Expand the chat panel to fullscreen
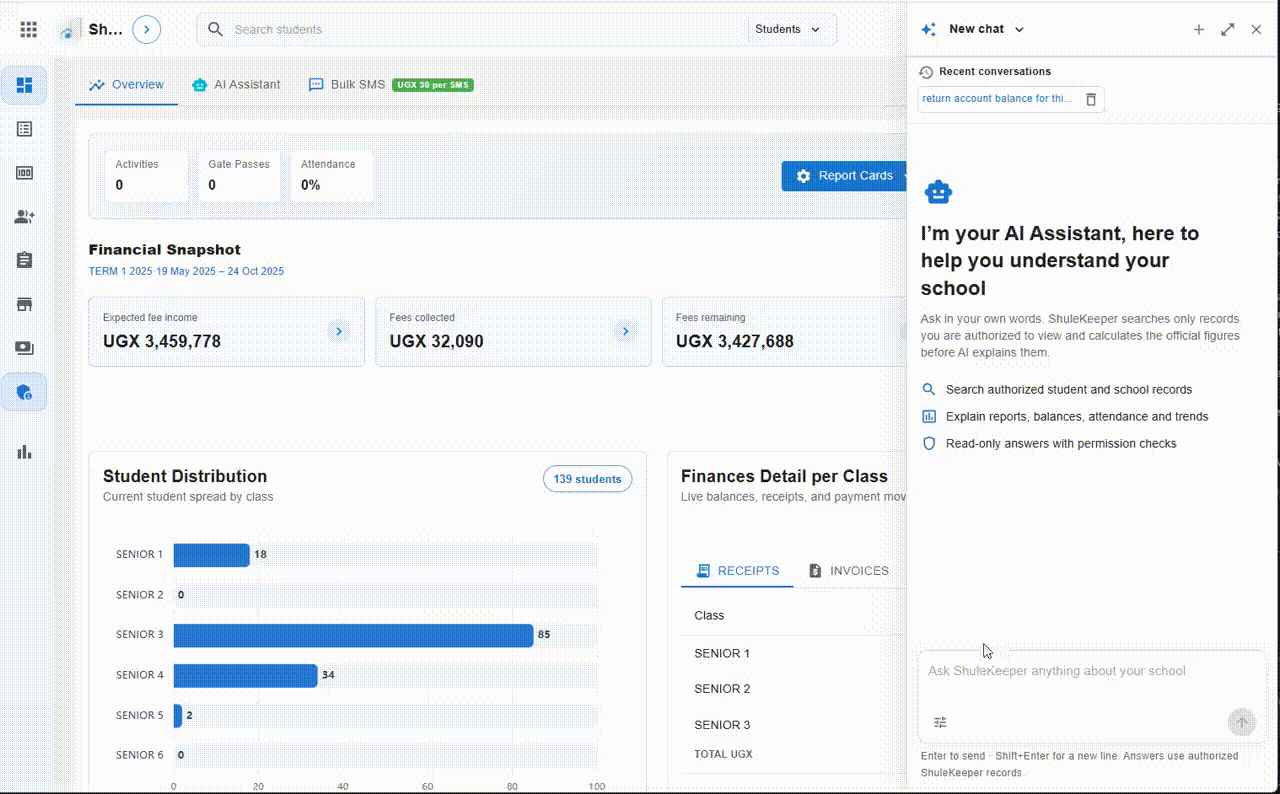The image size is (1280, 794). coord(1228,29)
